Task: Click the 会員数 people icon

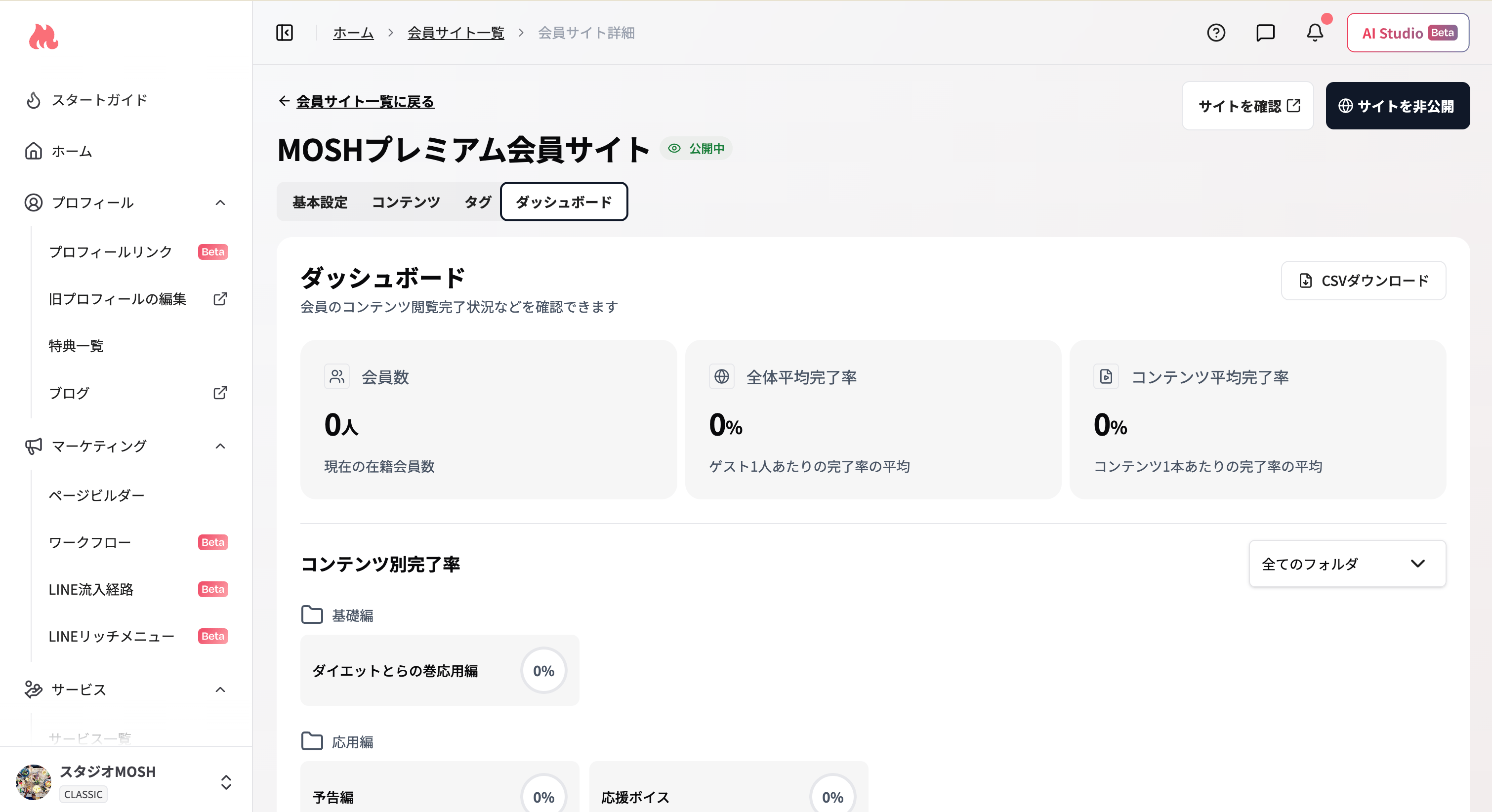Action: [336, 376]
